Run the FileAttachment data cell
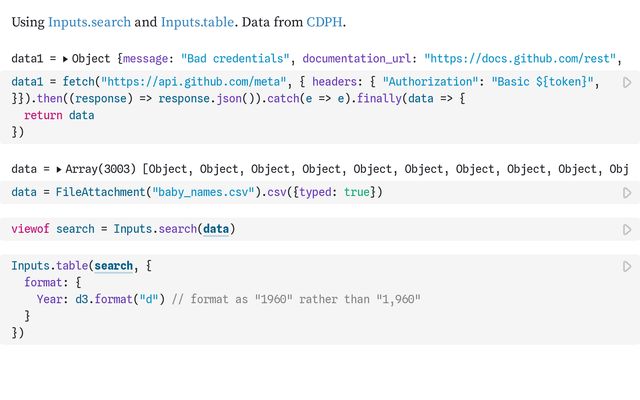640x400 pixels. [627, 192]
